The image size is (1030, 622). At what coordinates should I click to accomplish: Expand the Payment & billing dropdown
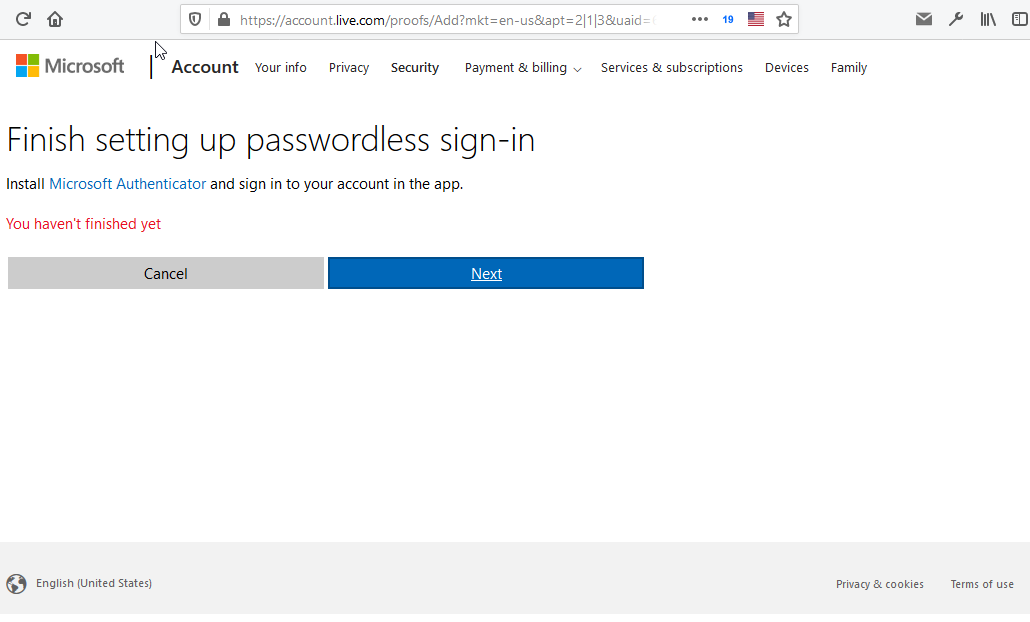tap(522, 68)
